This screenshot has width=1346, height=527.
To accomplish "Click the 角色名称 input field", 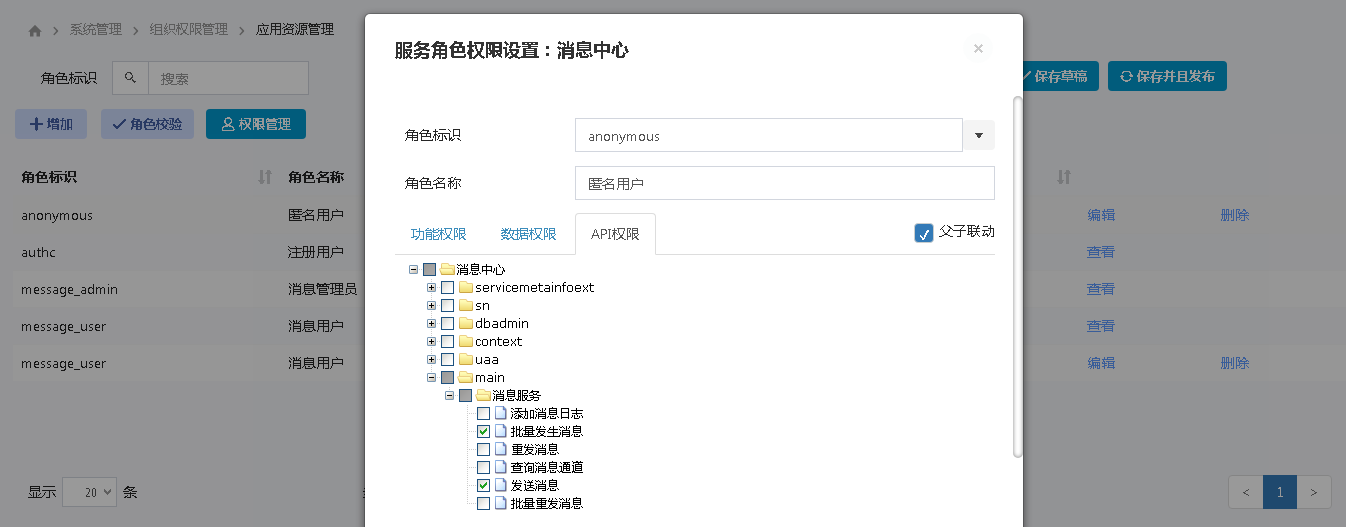I will tap(784, 184).
